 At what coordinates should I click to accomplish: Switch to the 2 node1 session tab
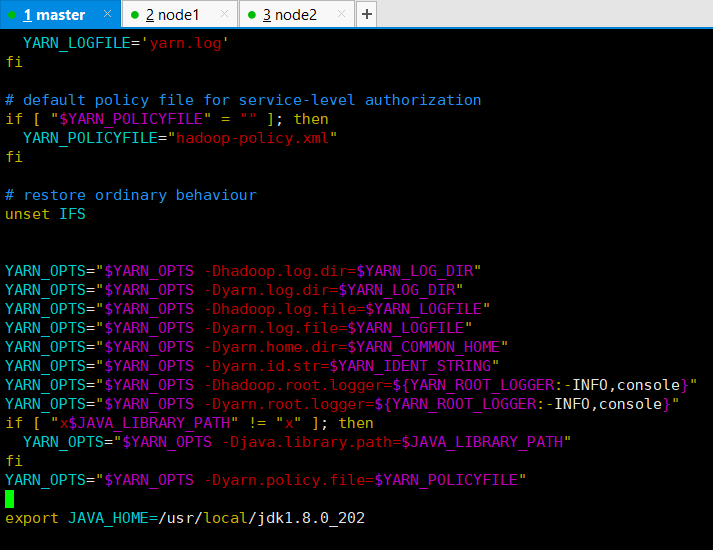[x=179, y=15]
